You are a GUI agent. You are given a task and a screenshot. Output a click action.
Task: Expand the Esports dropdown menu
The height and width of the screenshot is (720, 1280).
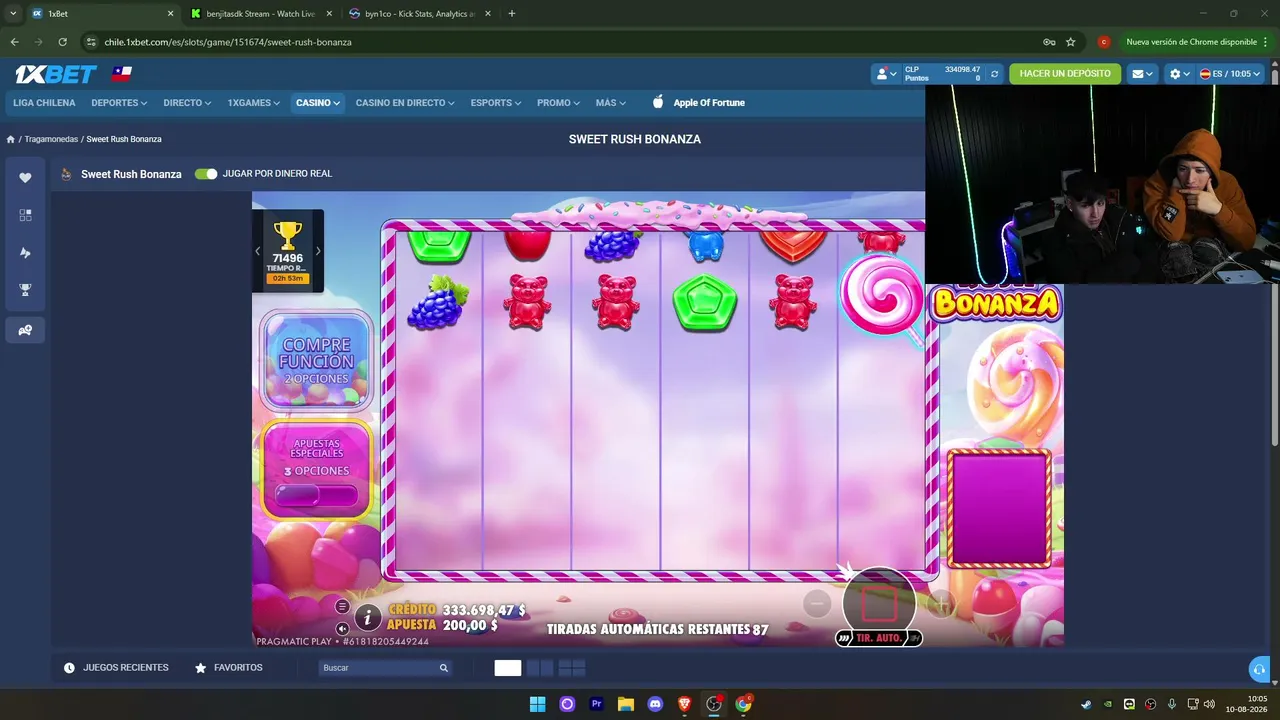(x=496, y=103)
